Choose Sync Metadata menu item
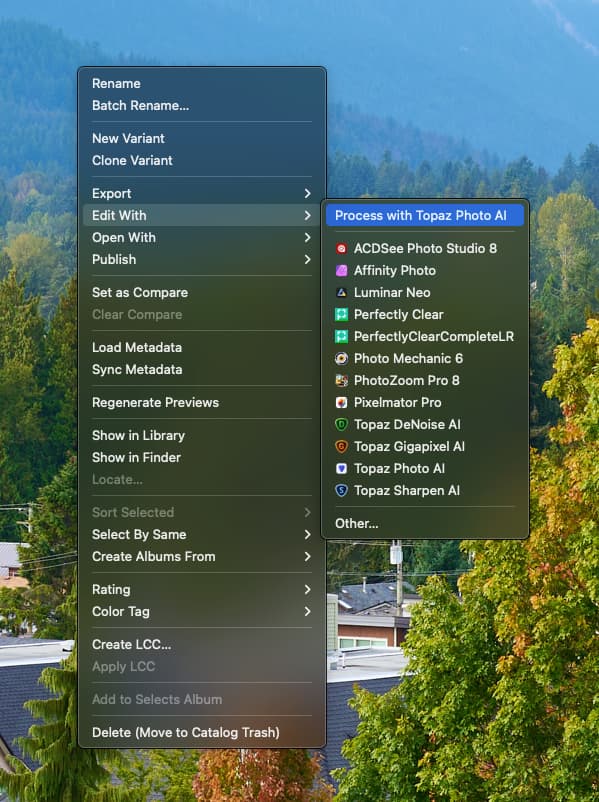The height and width of the screenshot is (802, 599). (x=202, y=369)
